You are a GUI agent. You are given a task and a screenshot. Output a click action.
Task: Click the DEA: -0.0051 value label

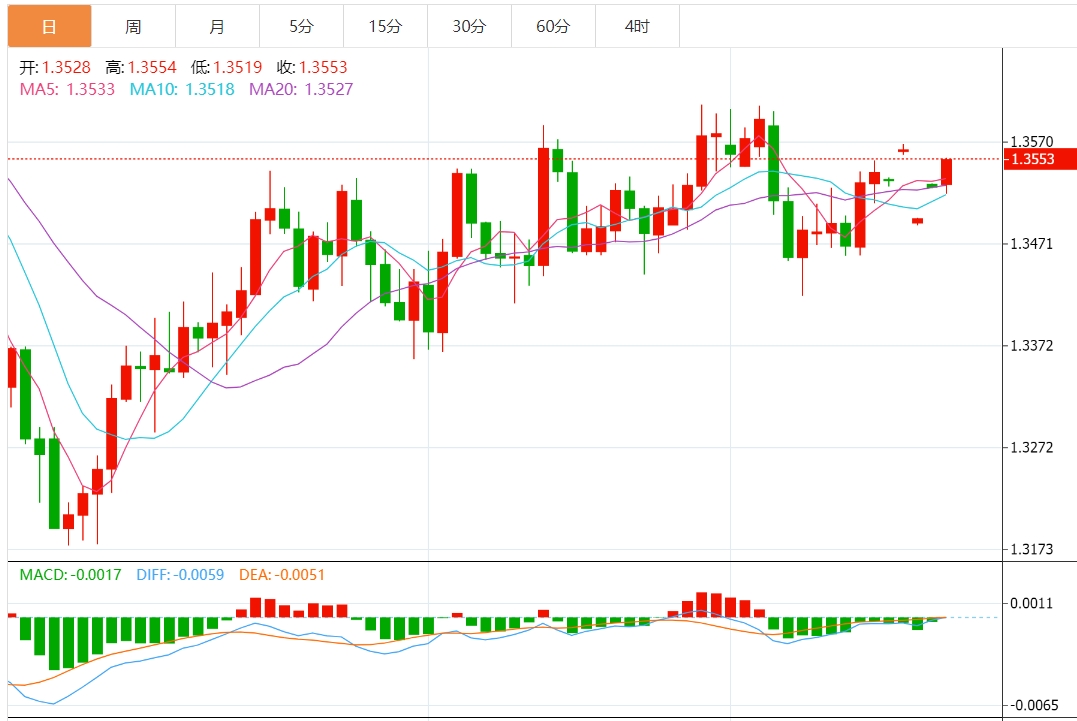tap(282, 575)
